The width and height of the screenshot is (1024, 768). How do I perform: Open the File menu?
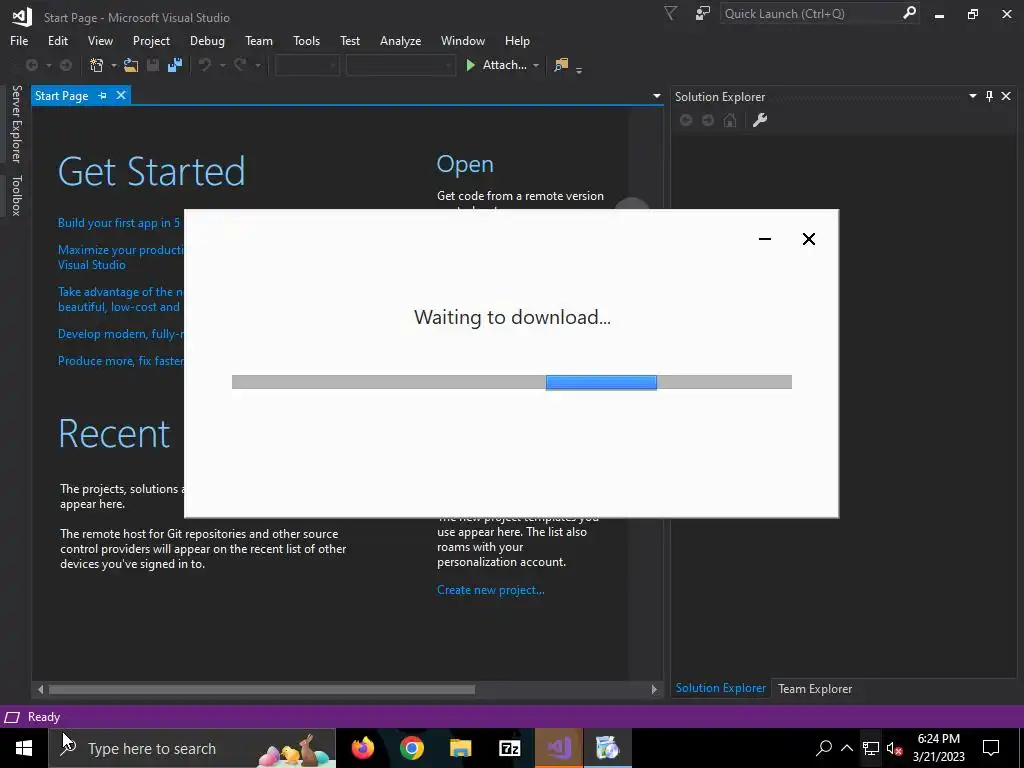(19, 40)
